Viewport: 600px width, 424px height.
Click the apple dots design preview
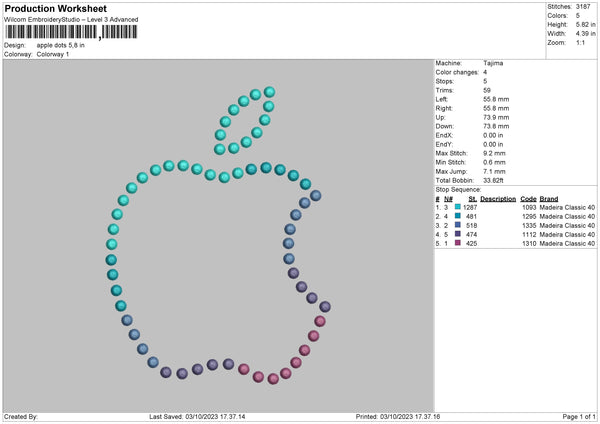coord(218,236)
